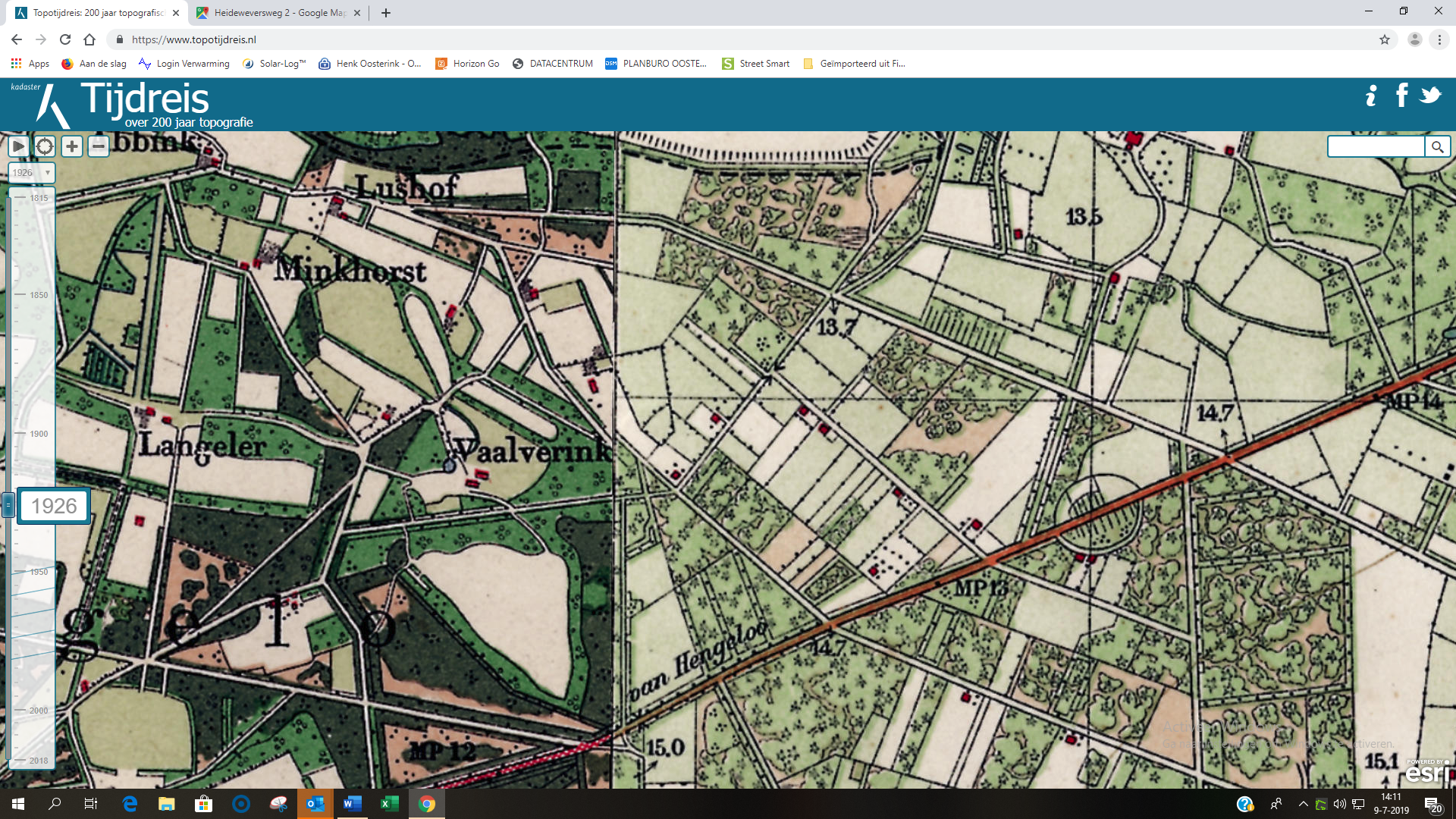Open Henk Oosterink bookmark
This screenshot has width=1456, height=819.
[370, 64]
